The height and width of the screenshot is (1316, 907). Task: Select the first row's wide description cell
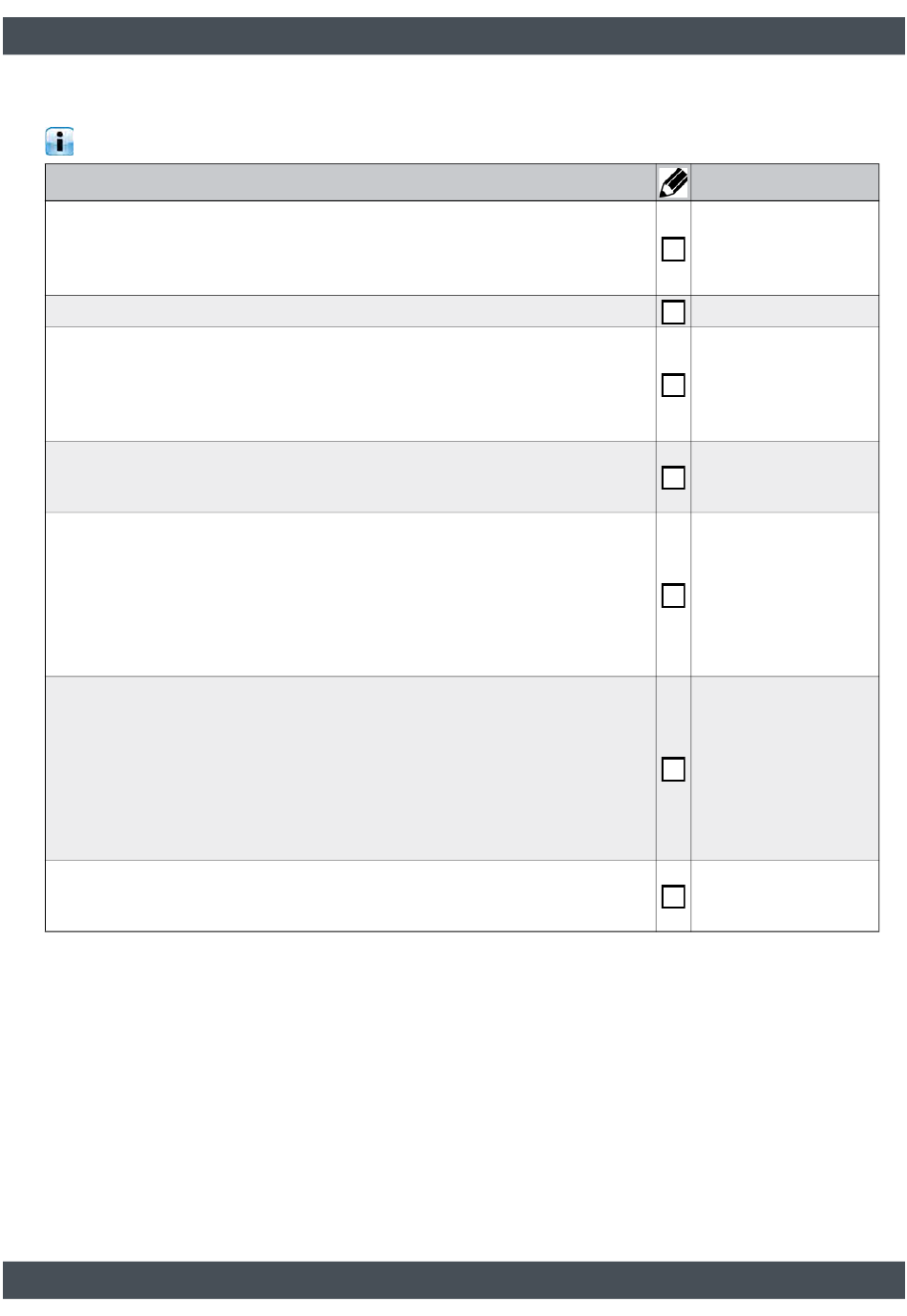point(350,248)
